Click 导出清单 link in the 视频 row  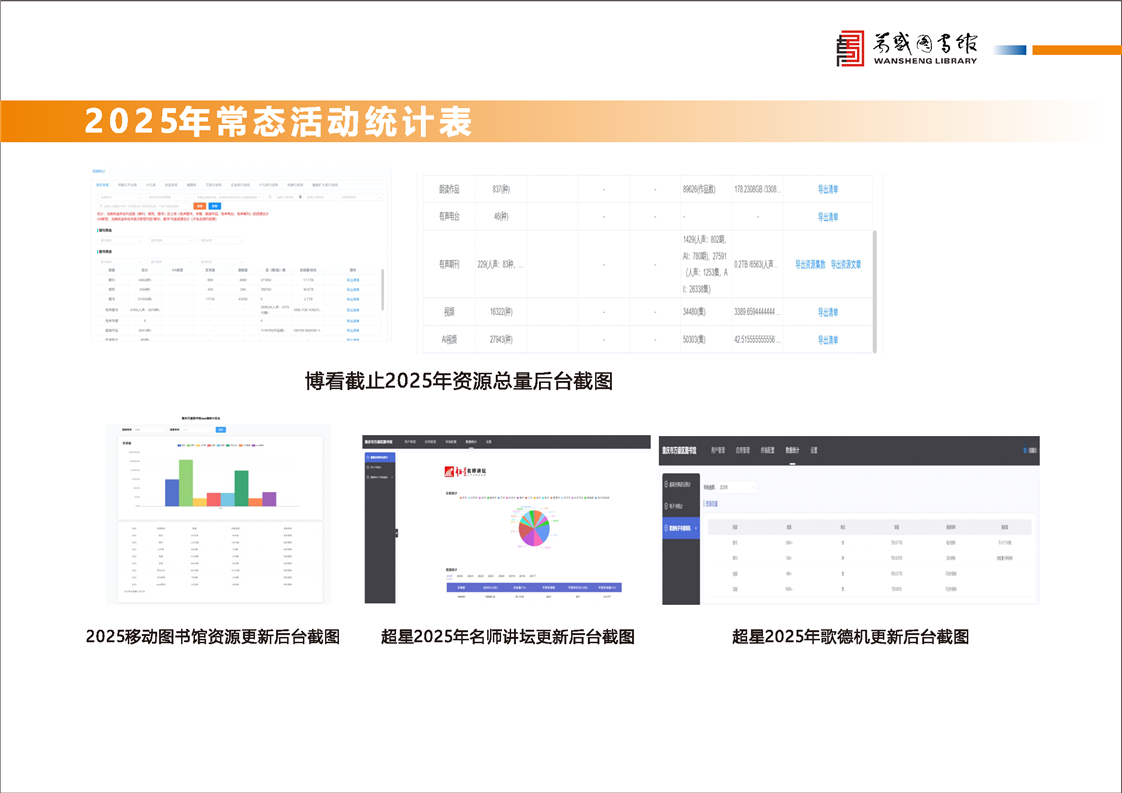(x=828, y=312)
